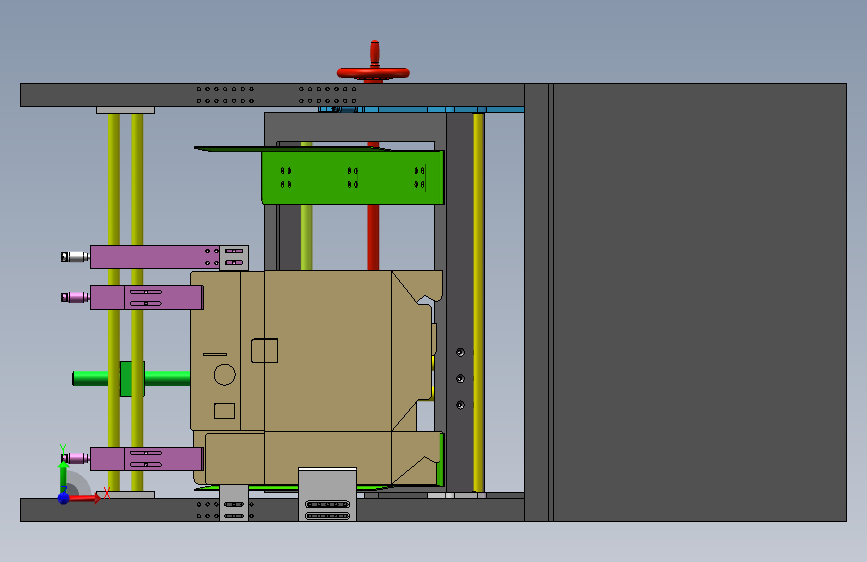Click the middle bolt on the dark column
Image resolution: width=867 pixels, height=562 pixels.
(x=460, y=378)
